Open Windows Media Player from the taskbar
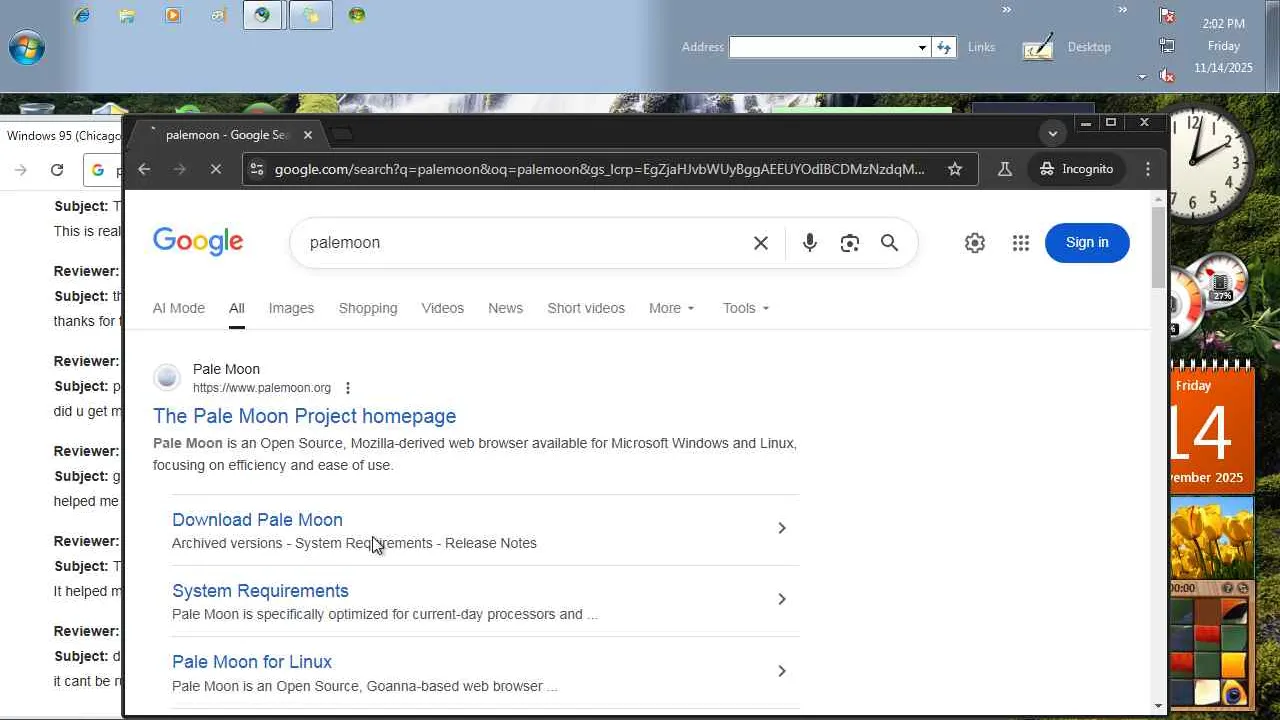 173,15
